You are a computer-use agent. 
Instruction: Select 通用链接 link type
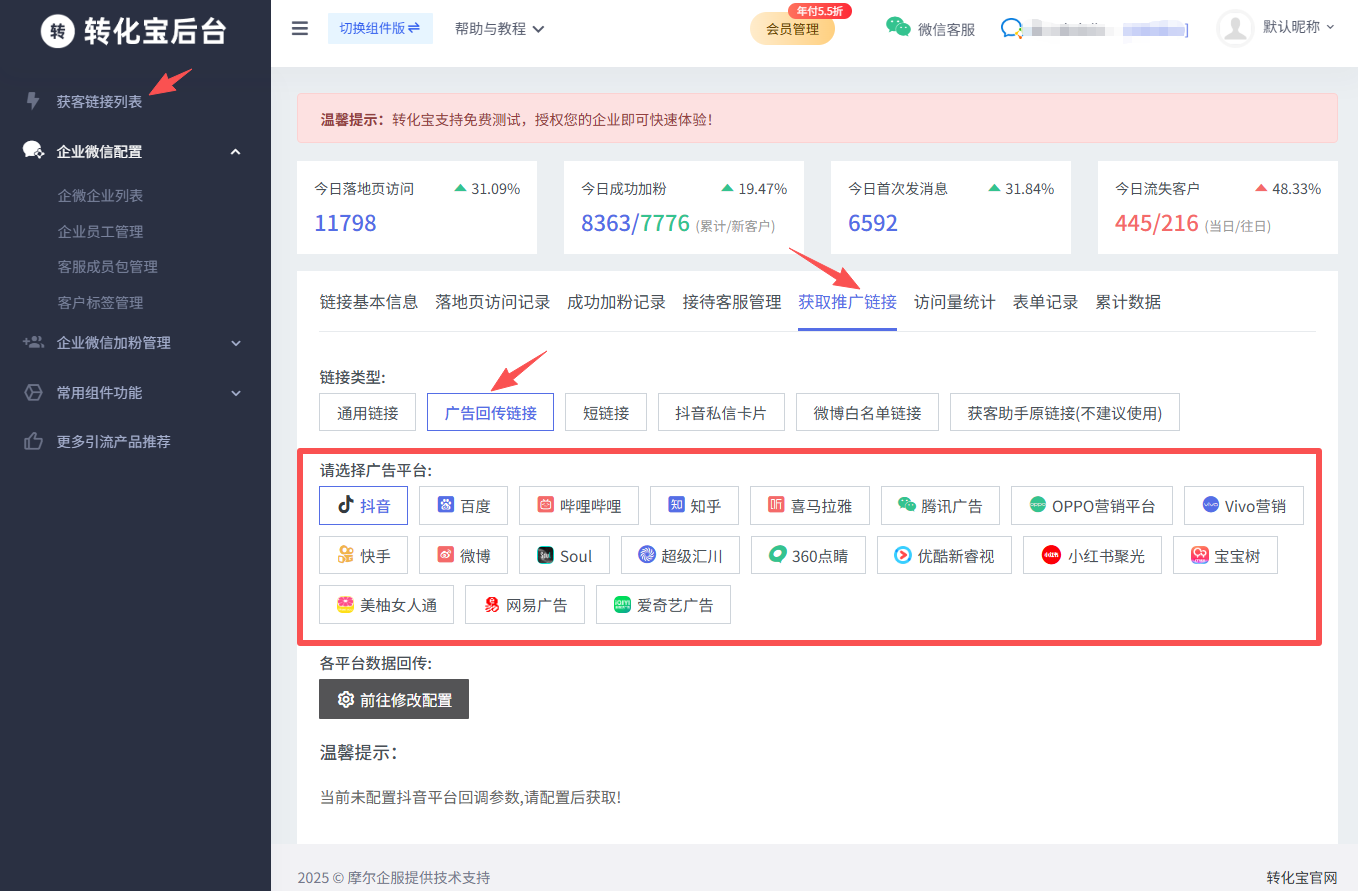coord(367,412)
